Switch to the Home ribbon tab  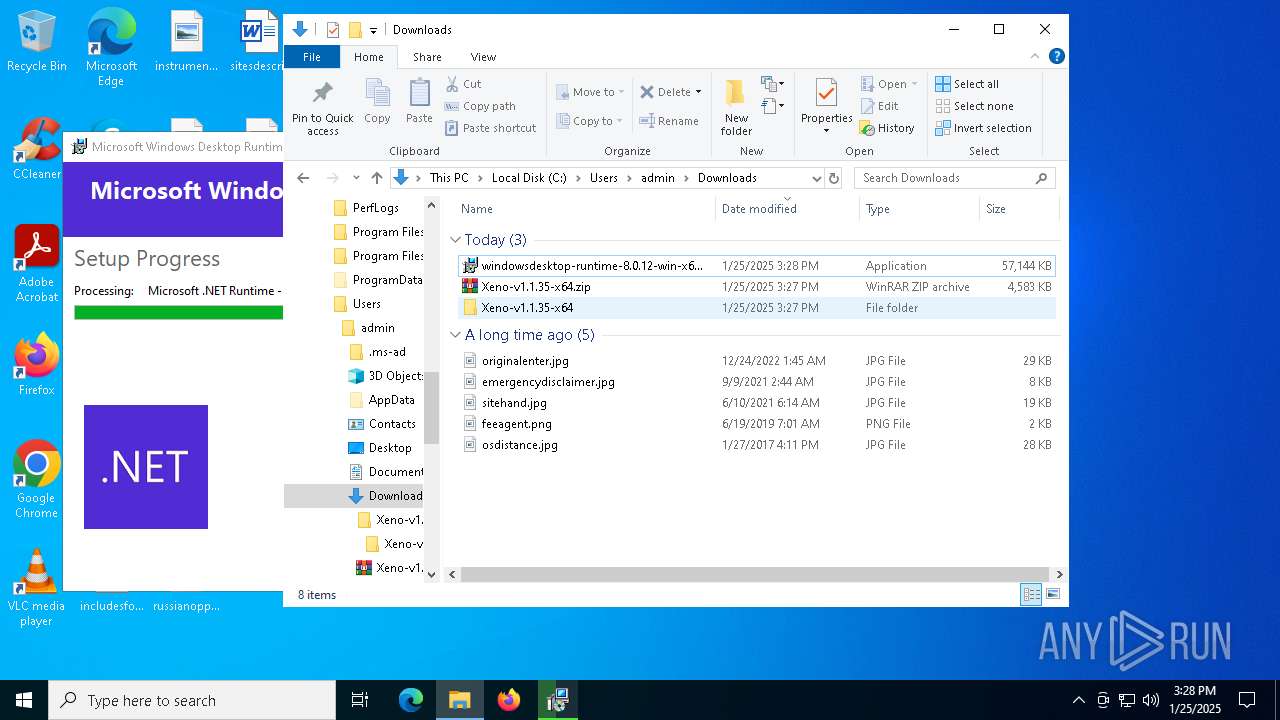click(369, 57)
